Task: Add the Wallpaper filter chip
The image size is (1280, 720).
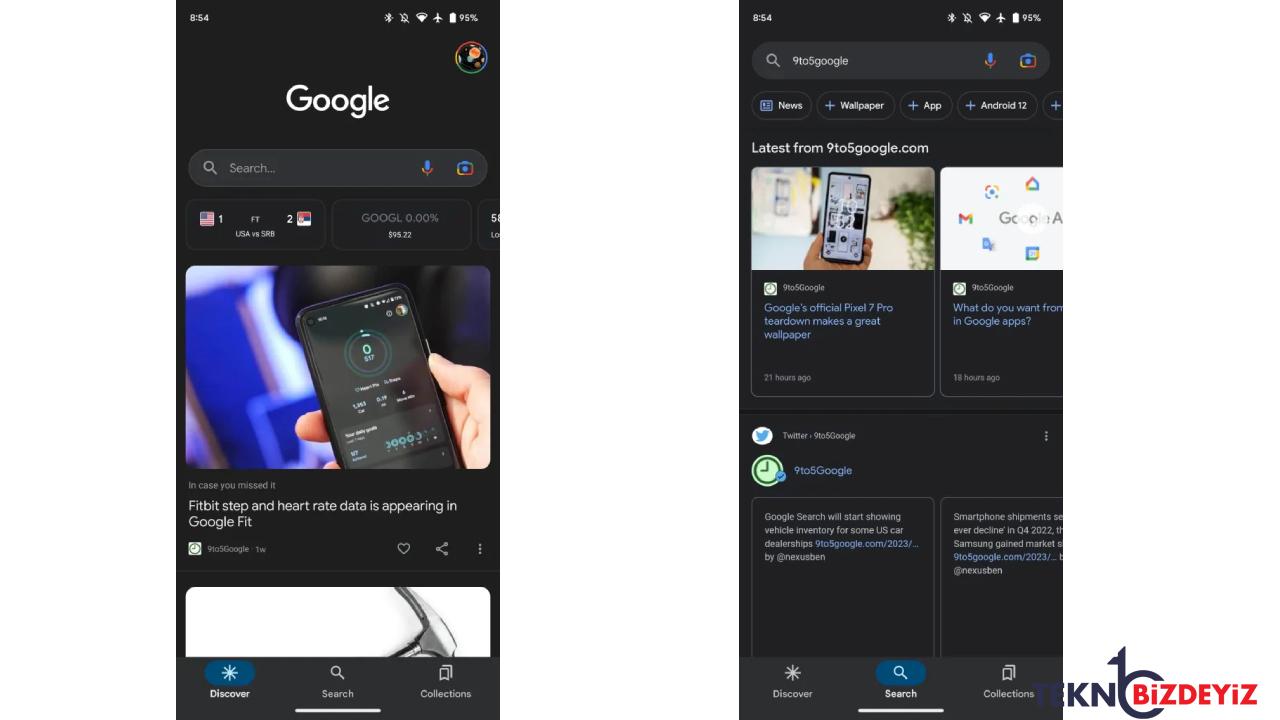Action: [x=855, y=105]
